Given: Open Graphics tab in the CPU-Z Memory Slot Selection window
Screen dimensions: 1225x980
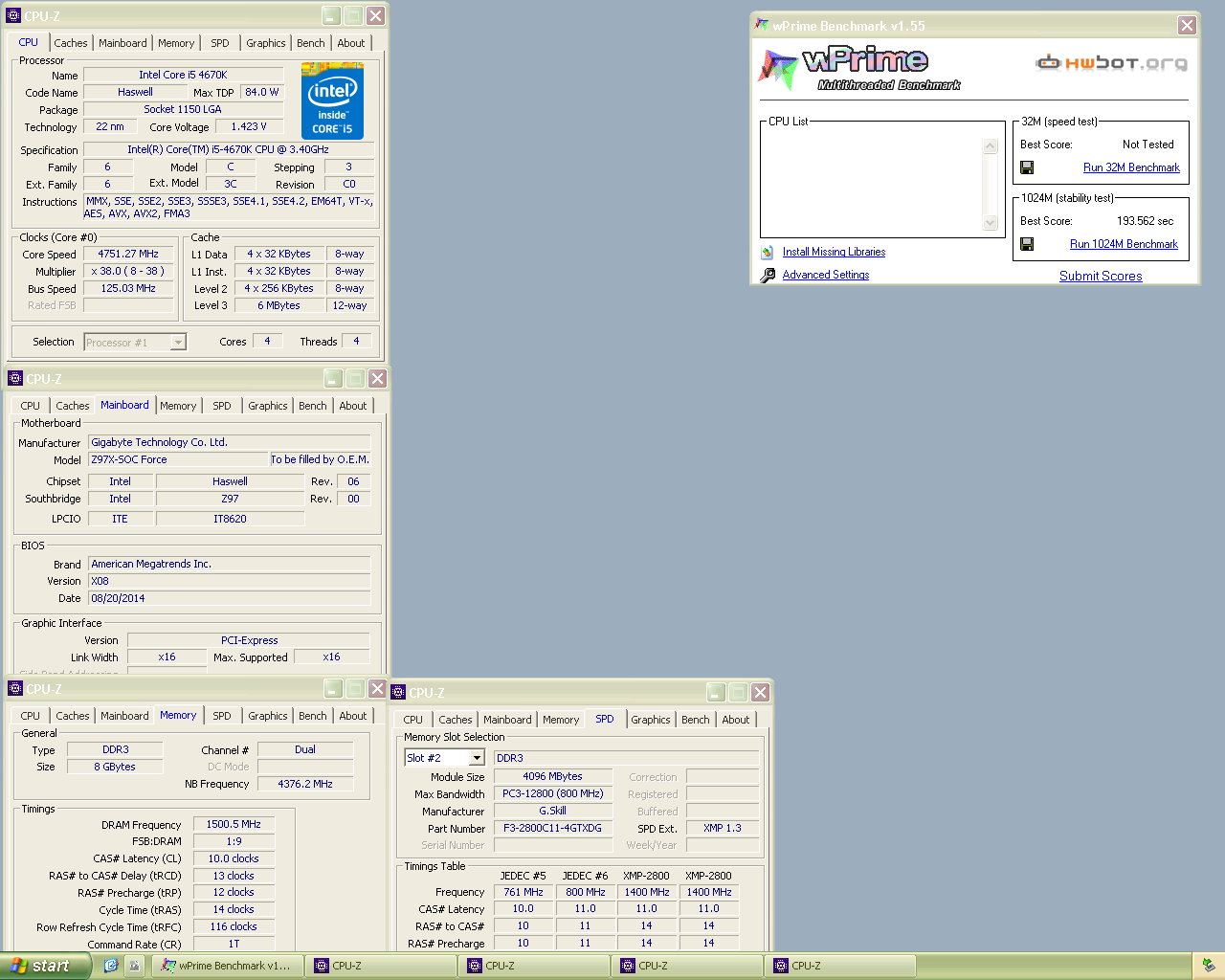Looking at the screenshot, I should [x=651, y=721].
